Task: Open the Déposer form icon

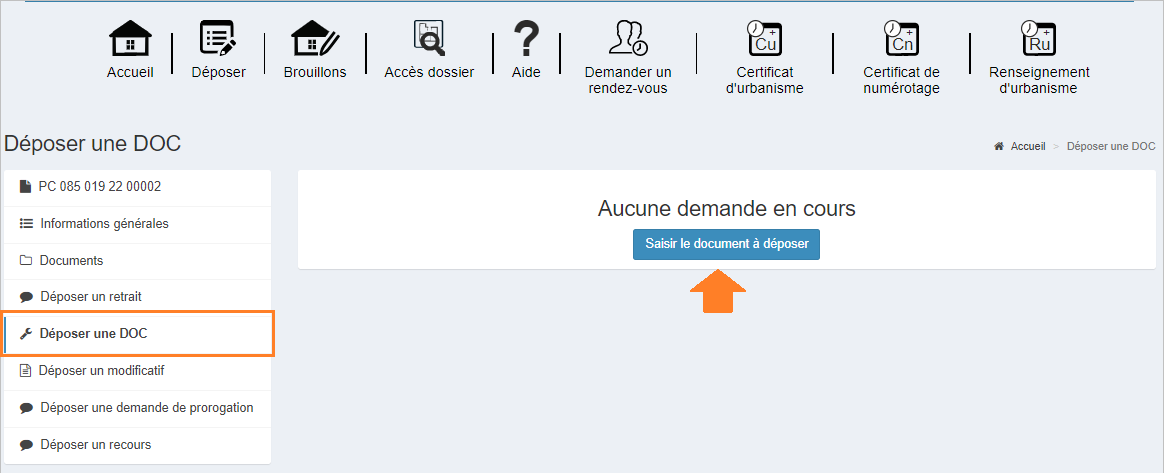Action: (218, 39)
